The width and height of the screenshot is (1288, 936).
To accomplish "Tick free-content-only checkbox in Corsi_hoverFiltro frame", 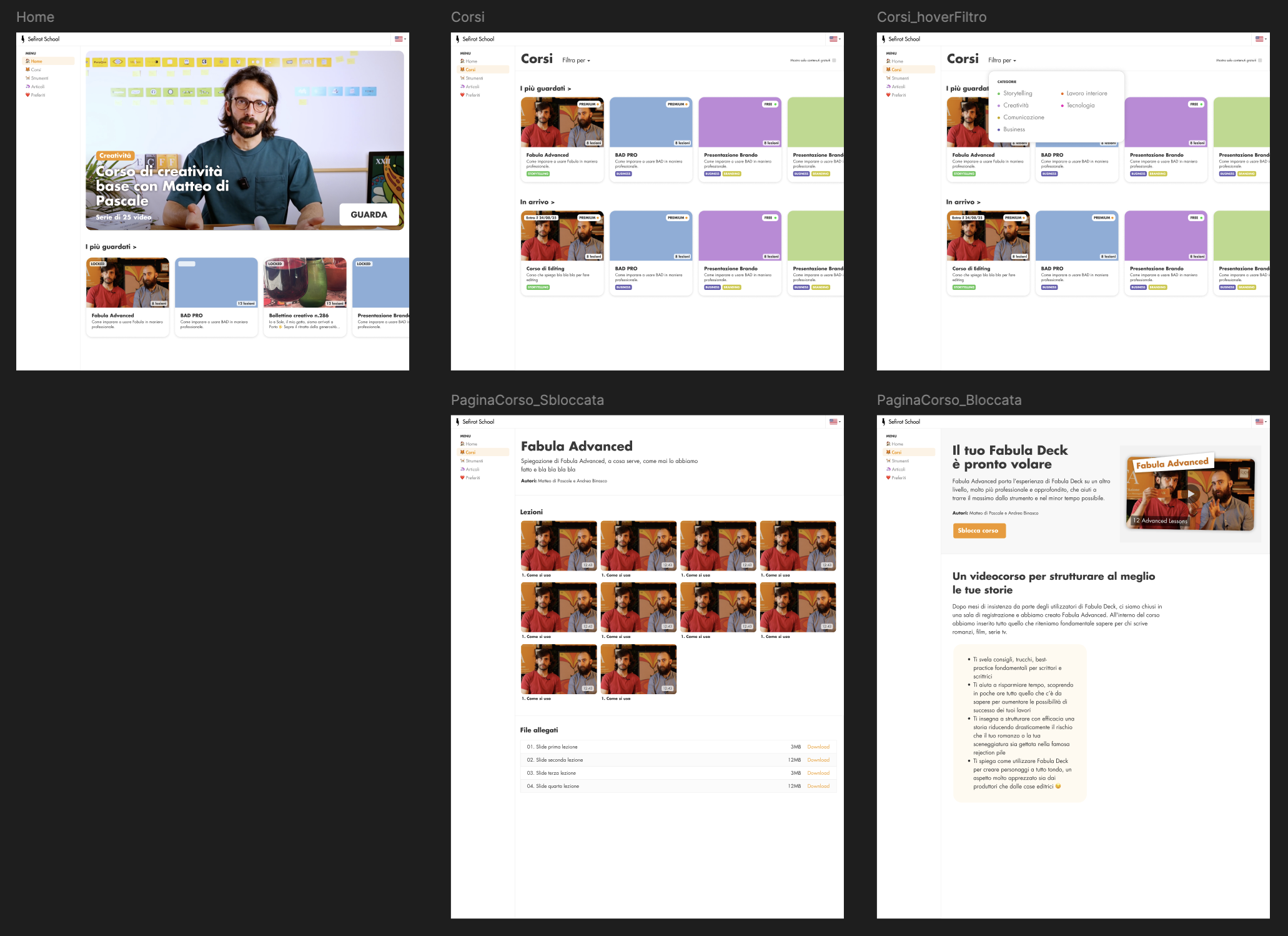I will 1260,61.
